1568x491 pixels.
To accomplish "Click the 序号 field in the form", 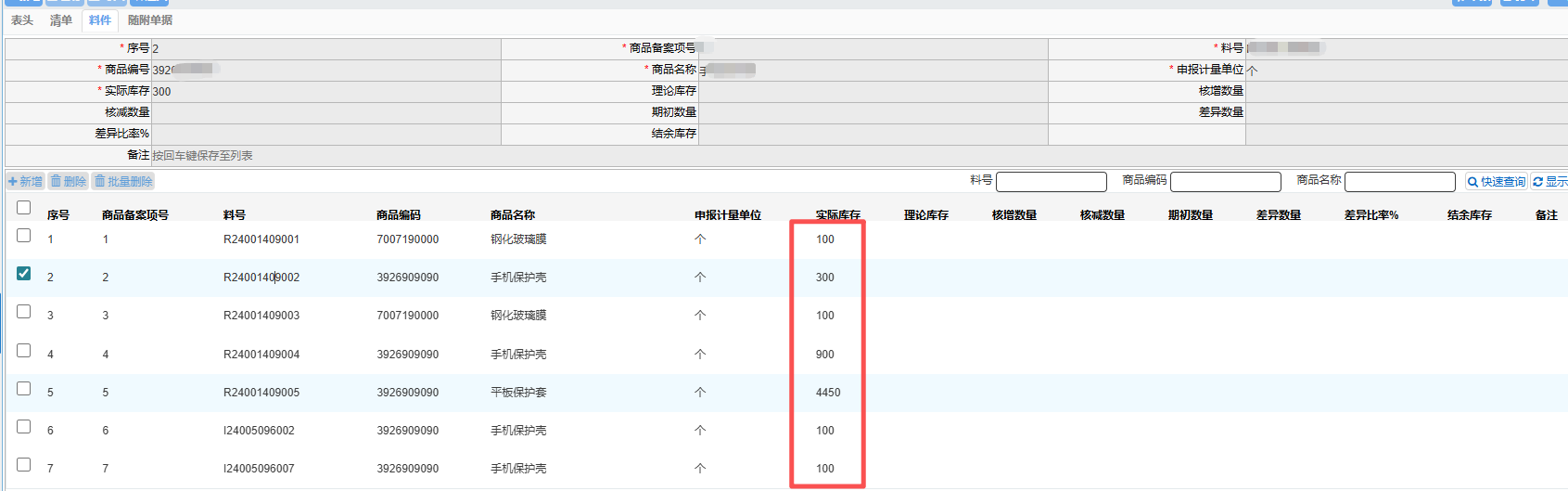I will tap(325, 48).
